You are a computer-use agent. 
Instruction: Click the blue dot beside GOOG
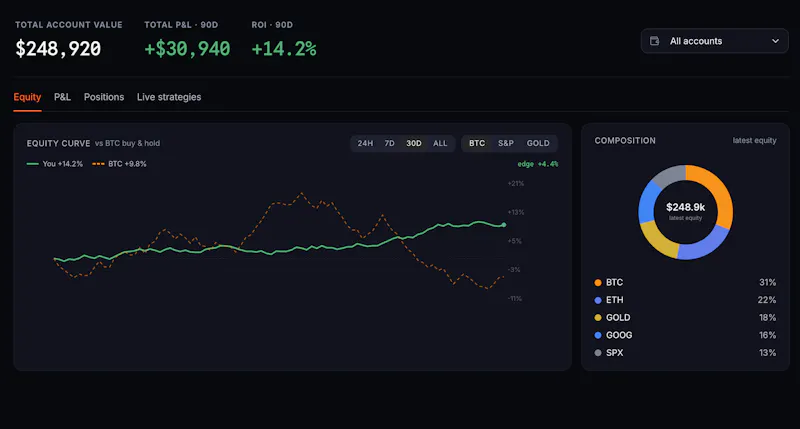(x=598, y=335)
